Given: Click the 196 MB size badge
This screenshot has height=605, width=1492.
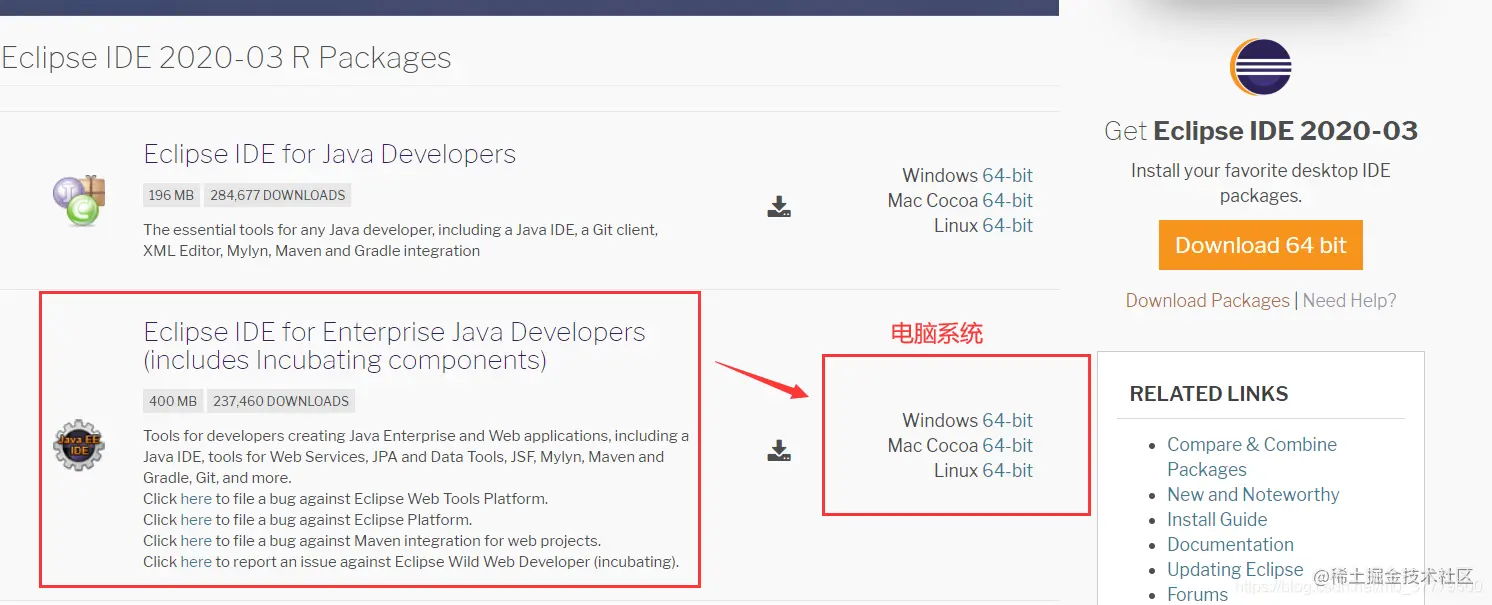Looking at the screenshot, I should [x=171, y=195].
